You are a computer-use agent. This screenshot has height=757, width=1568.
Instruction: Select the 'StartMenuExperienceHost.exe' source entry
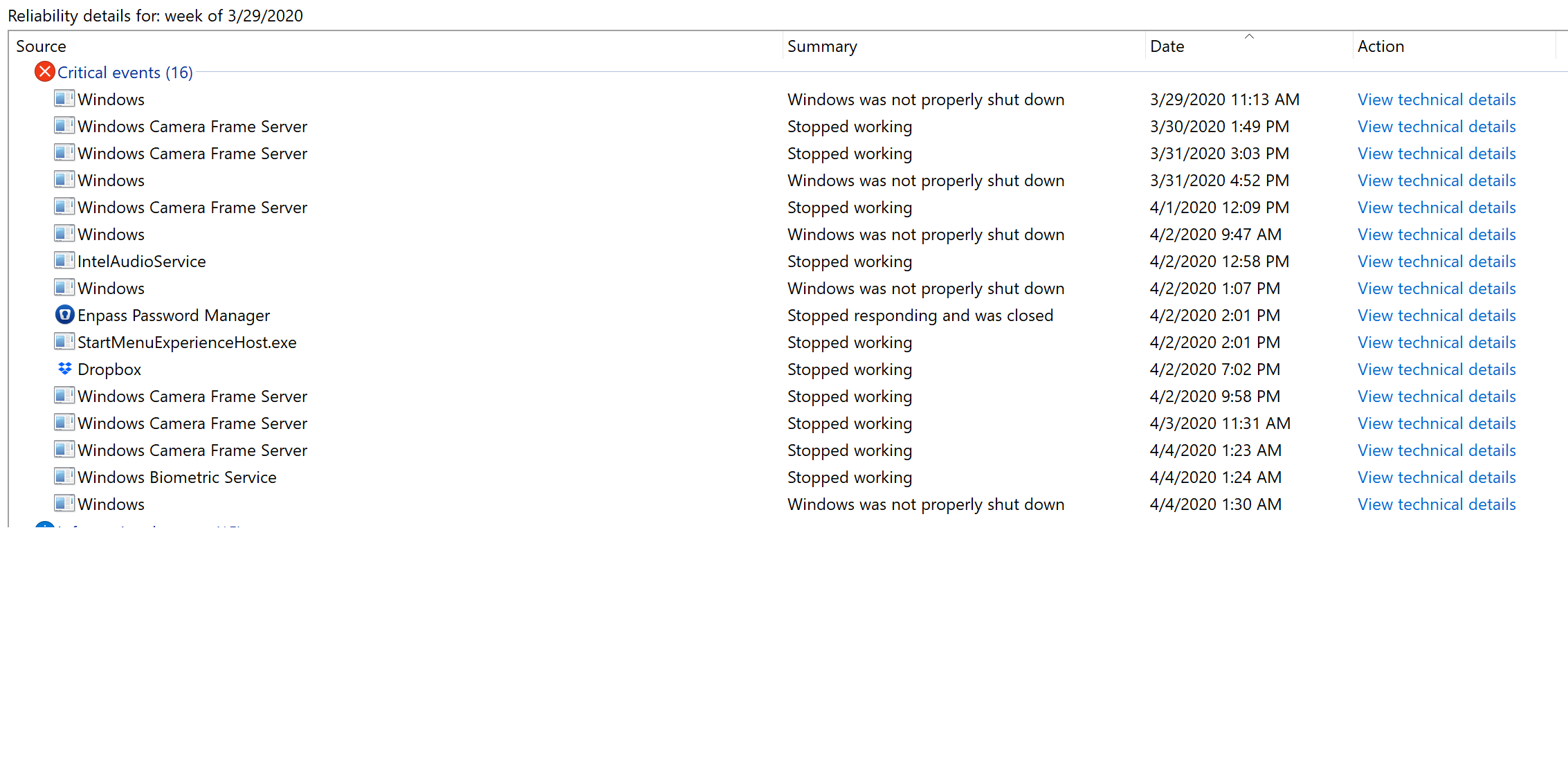point(187,343)
